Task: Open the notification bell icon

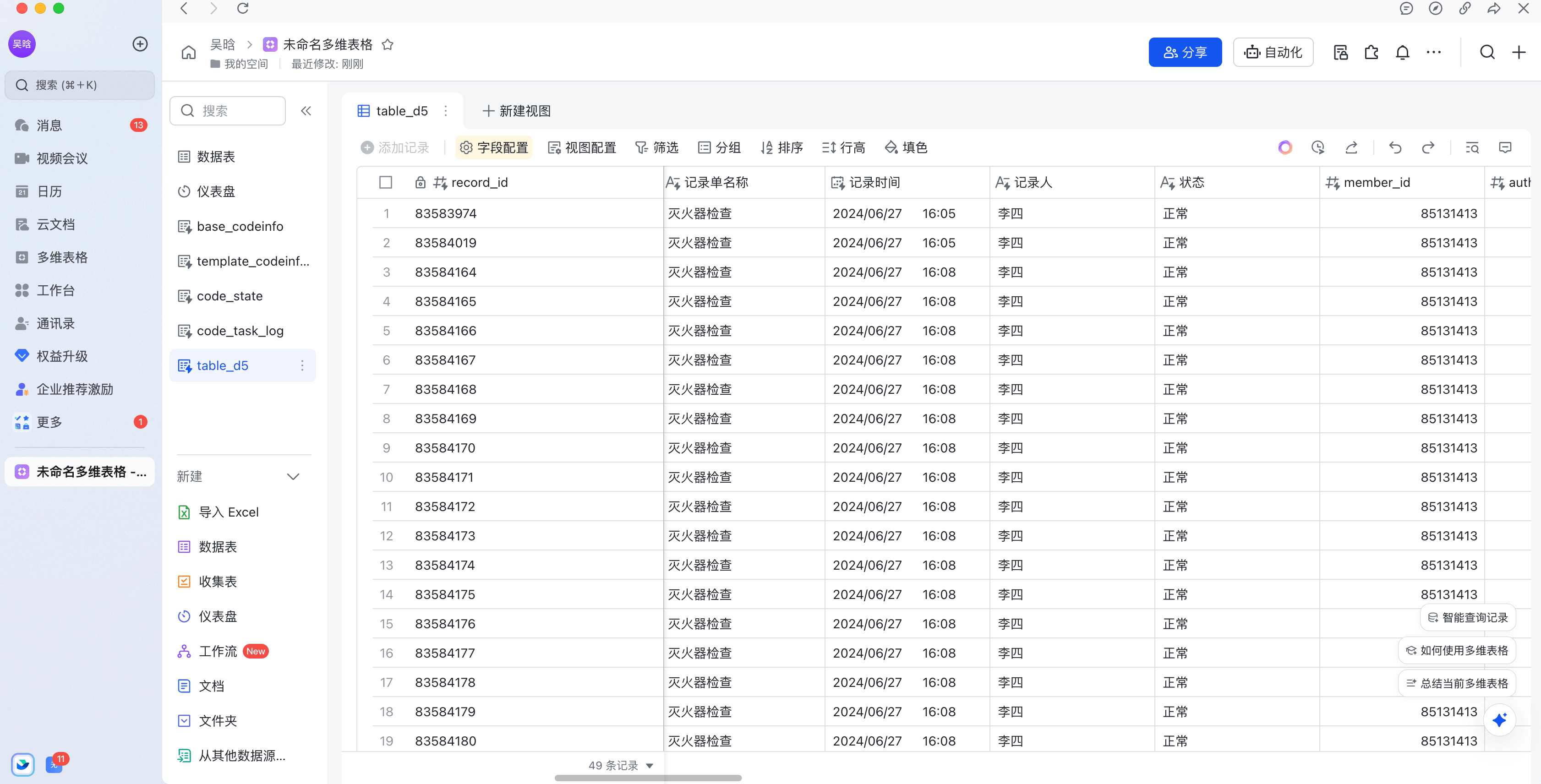Action: [x=1402, y=53]
